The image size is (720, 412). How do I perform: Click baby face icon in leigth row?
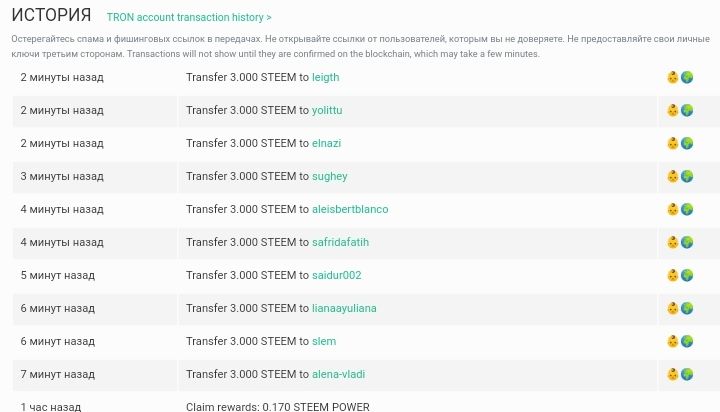(673, 77)
